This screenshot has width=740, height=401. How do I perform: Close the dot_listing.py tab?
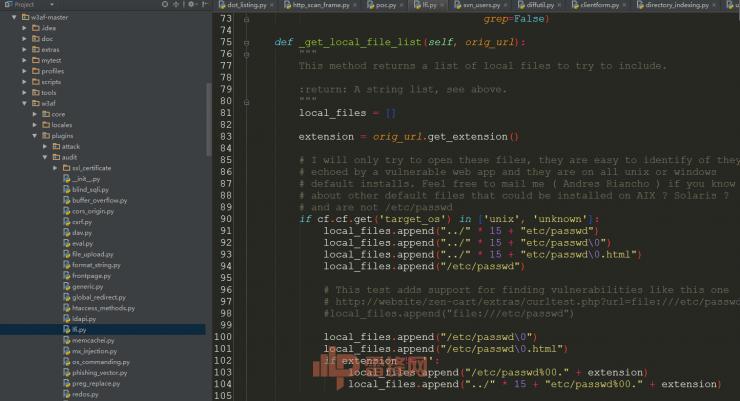pyautogui.click(x=273, y=6)
